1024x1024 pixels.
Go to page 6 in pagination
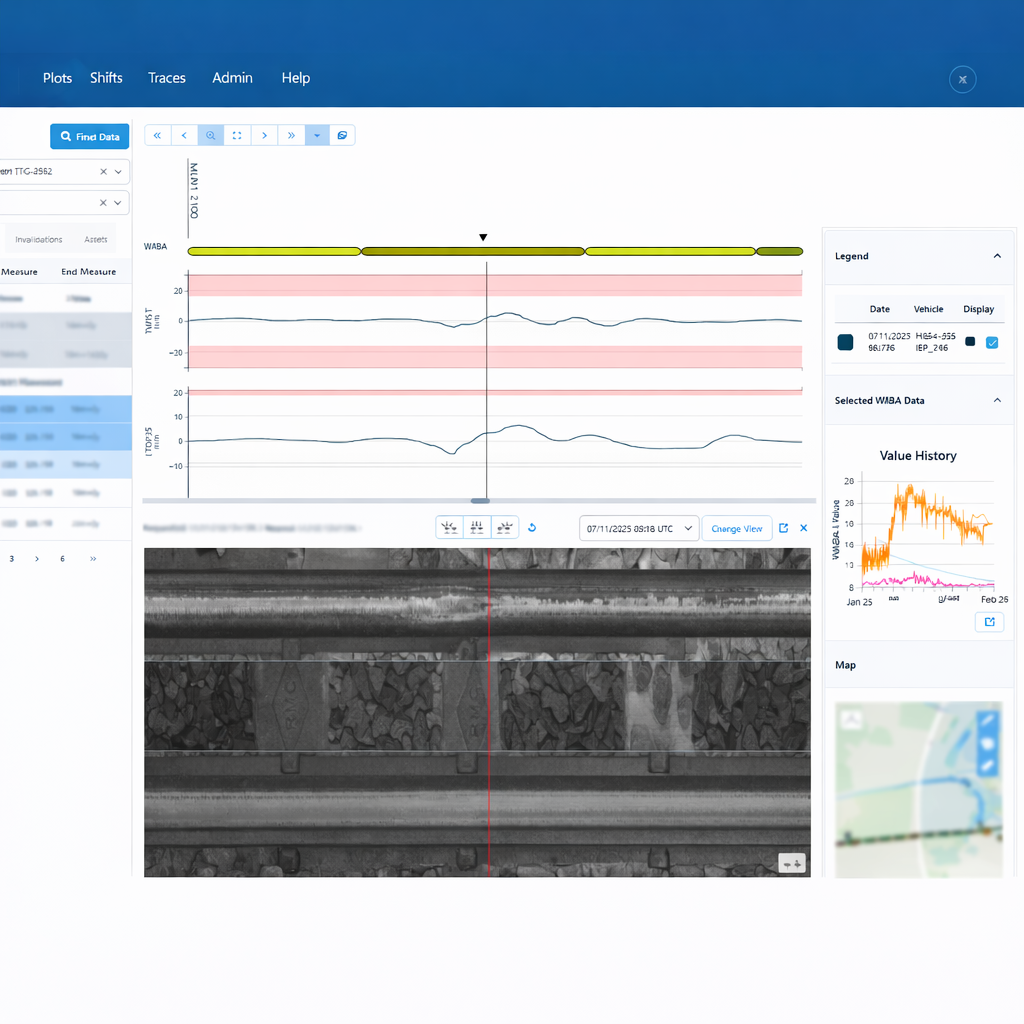click(63, 559)
